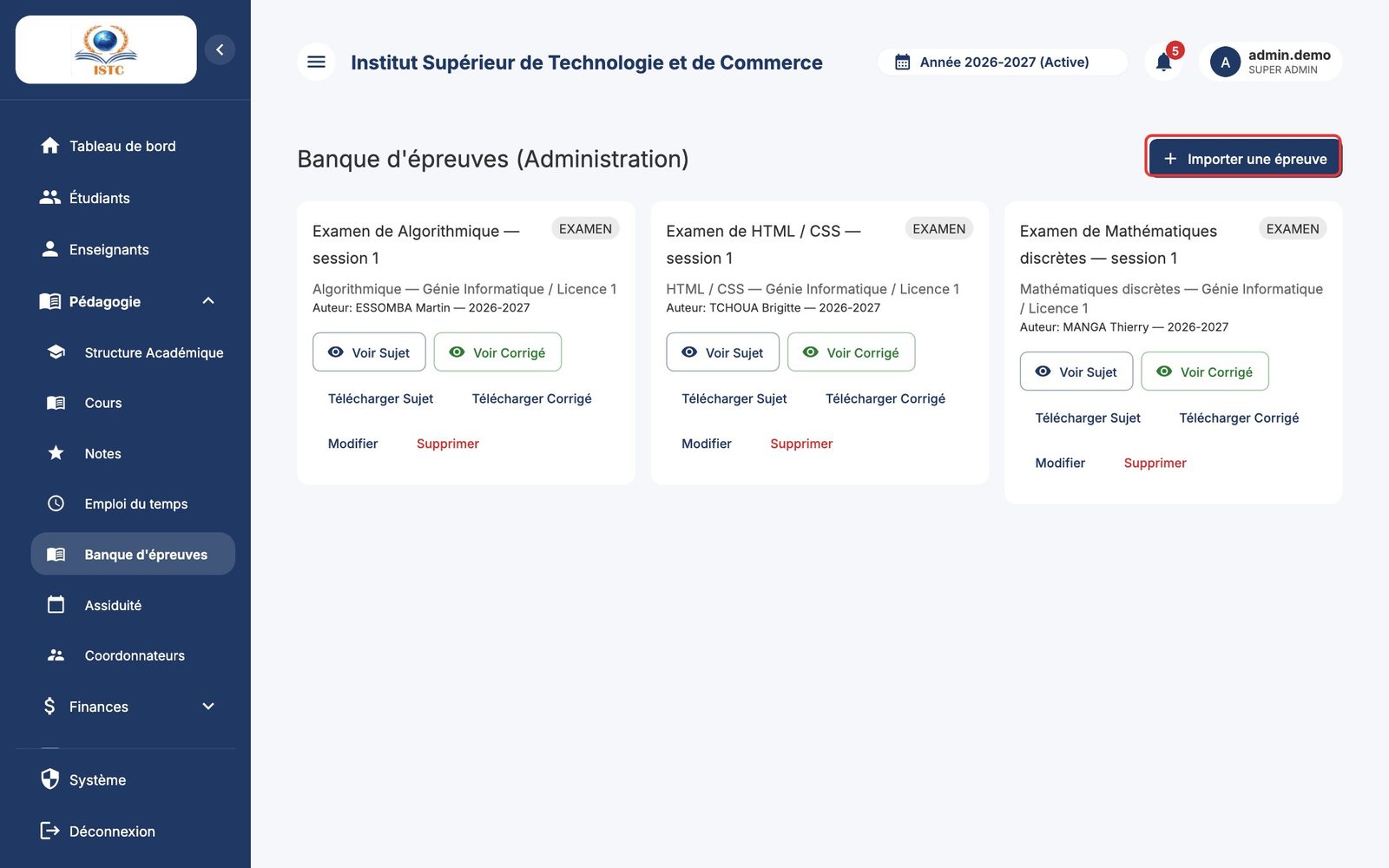Click the graduation cap icon for Structure Académique
The height and width of the screenshot is (868, 1389).
point(56,352)
